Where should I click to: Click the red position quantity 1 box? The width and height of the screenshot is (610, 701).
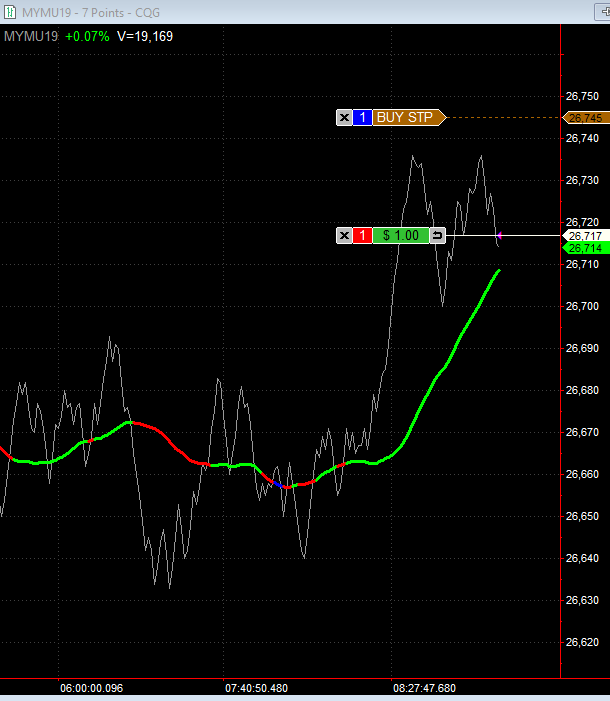(x=363, y=236)
